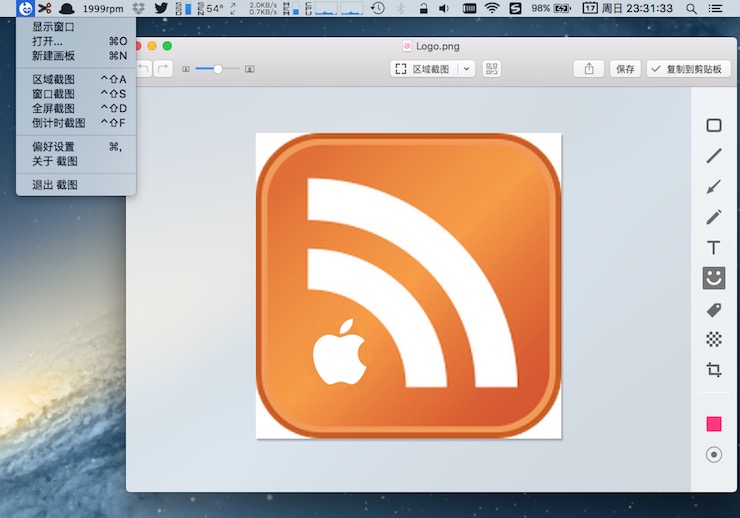Image resolution: width=740 pixels, height=518 pixels.
Task: Click the 复制到剪贴板 button
Action: pyautogui.click(x=688, y=69)
